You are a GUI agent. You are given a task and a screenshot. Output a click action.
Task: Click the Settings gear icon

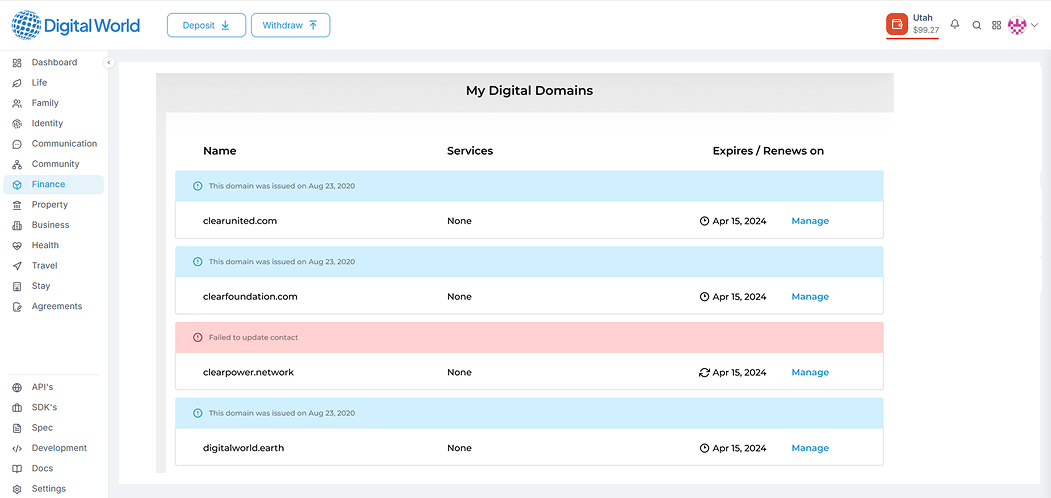[x=17, y=489]
